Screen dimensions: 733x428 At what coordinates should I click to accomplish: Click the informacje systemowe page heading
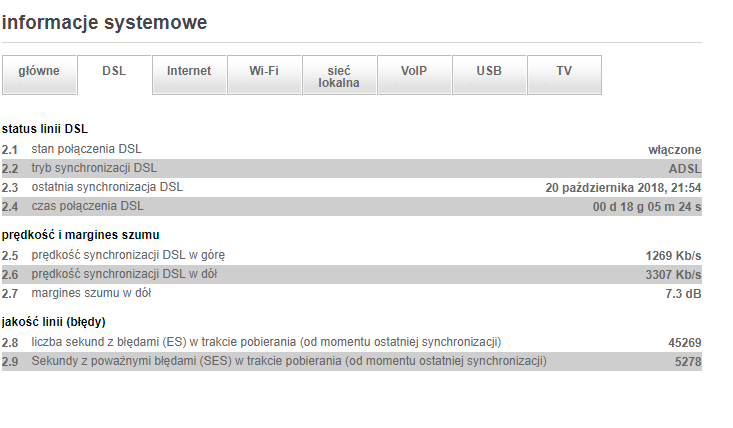coord(105,22)
